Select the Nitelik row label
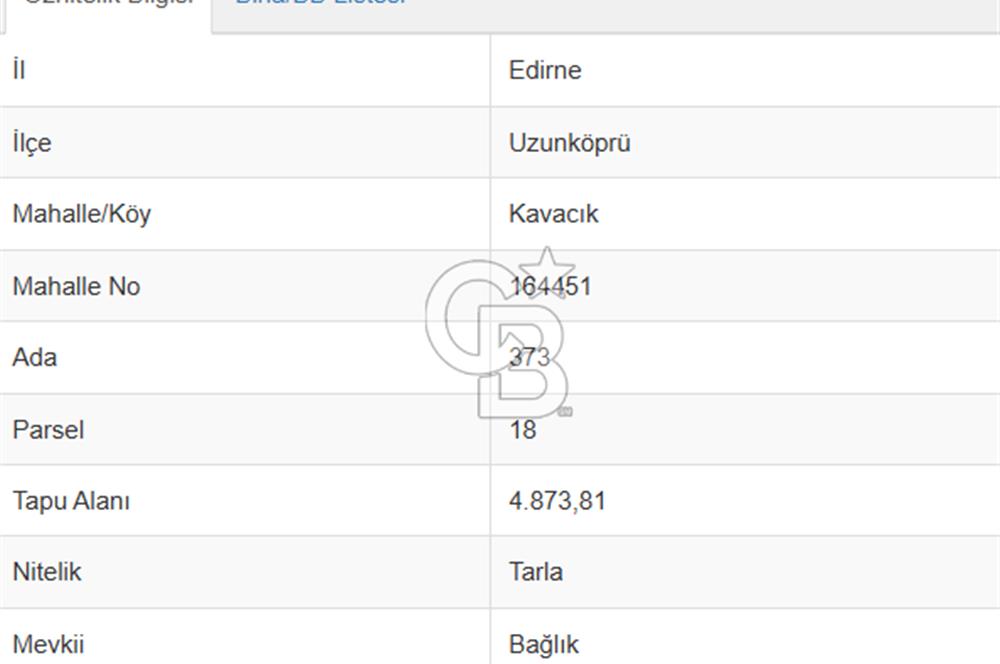1000x664 pixels. tap(43, 572)
